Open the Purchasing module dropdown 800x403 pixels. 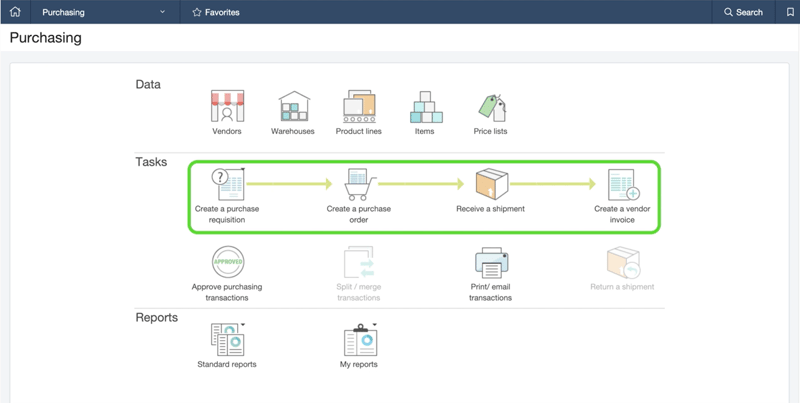[x=104, y=12]
